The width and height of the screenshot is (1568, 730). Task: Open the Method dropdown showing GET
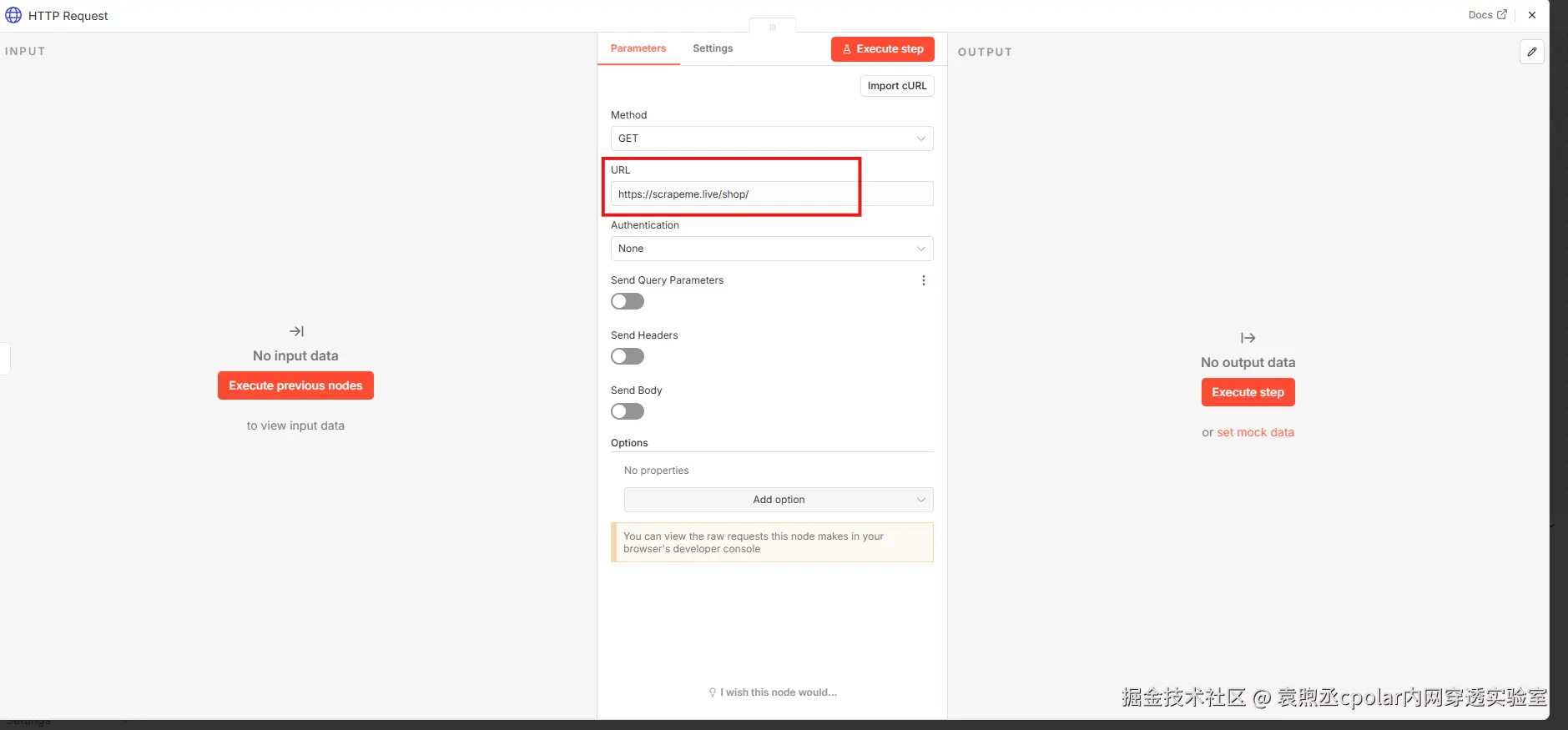point(772,138)
